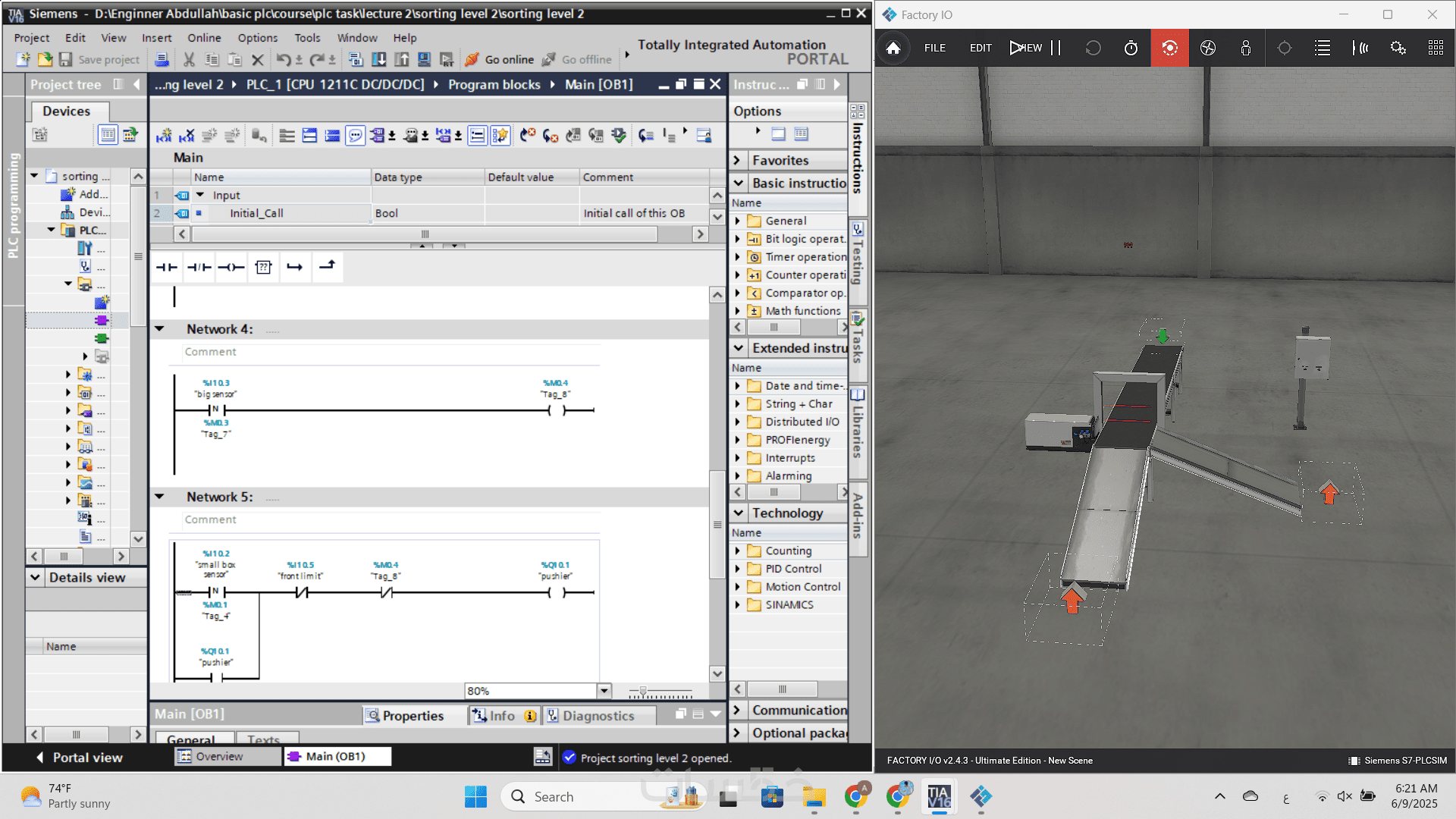This screenshot has height=819, width=1456.
Task: Select the orbit camera icon
Action: point(1169,48)
